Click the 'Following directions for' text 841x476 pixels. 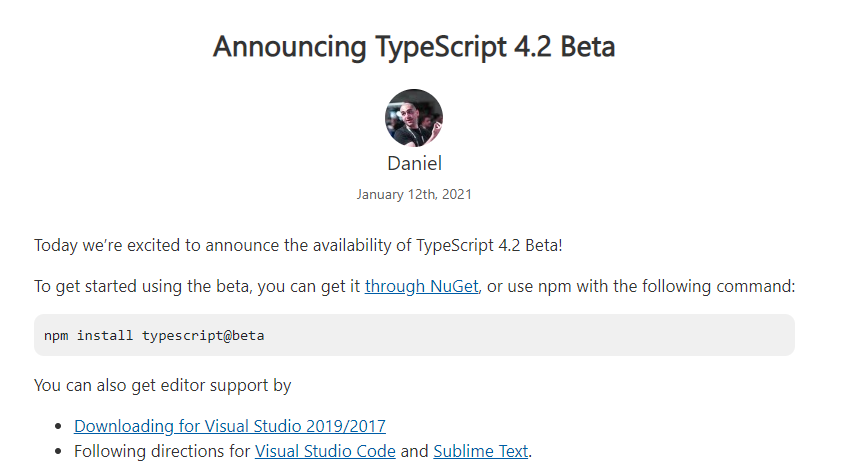click(162, 451)
